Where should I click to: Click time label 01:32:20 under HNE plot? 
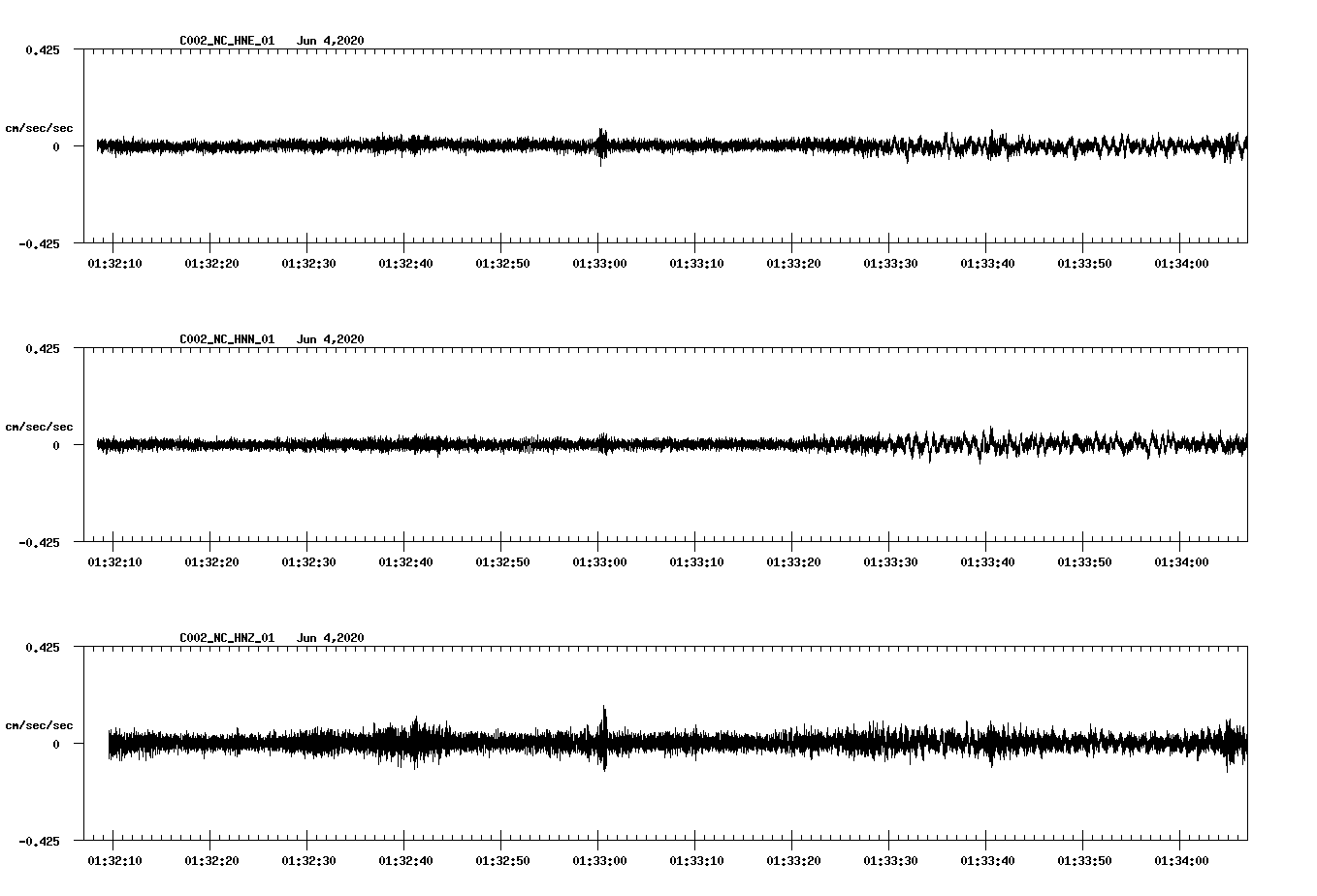pyautogui.click(x=211, y=264)
